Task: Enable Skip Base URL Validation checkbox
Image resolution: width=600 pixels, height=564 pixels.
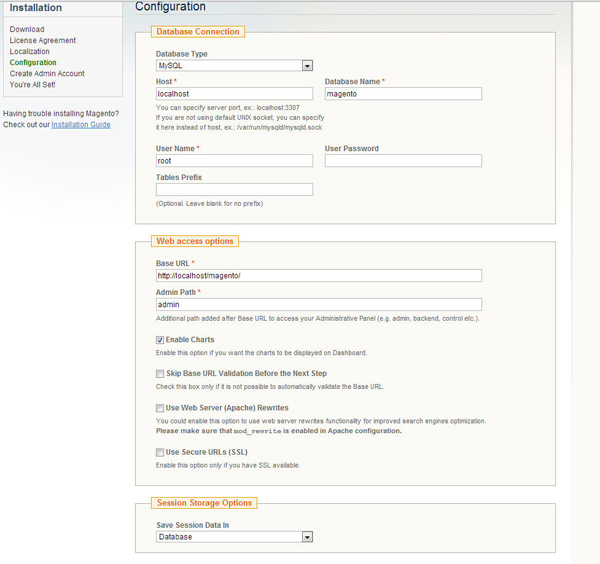Action: 160,374
